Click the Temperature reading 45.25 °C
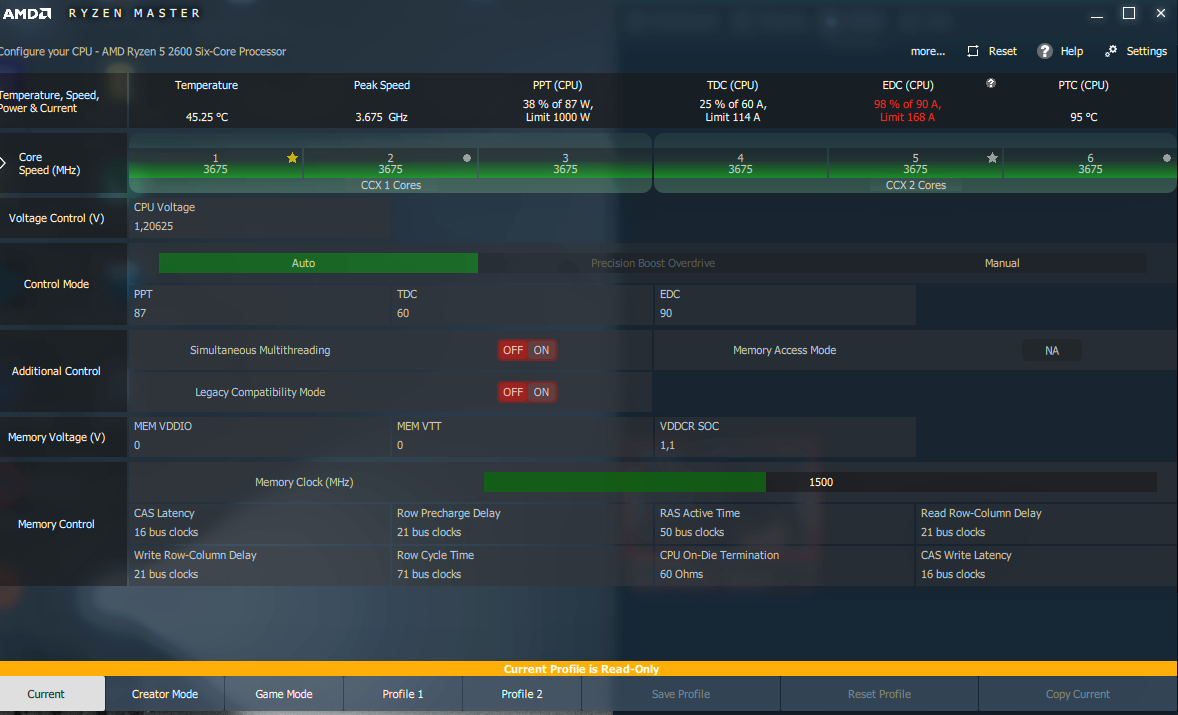Image resolution: width=1178 pixels, height=715 pixels. tap(207, 117)
